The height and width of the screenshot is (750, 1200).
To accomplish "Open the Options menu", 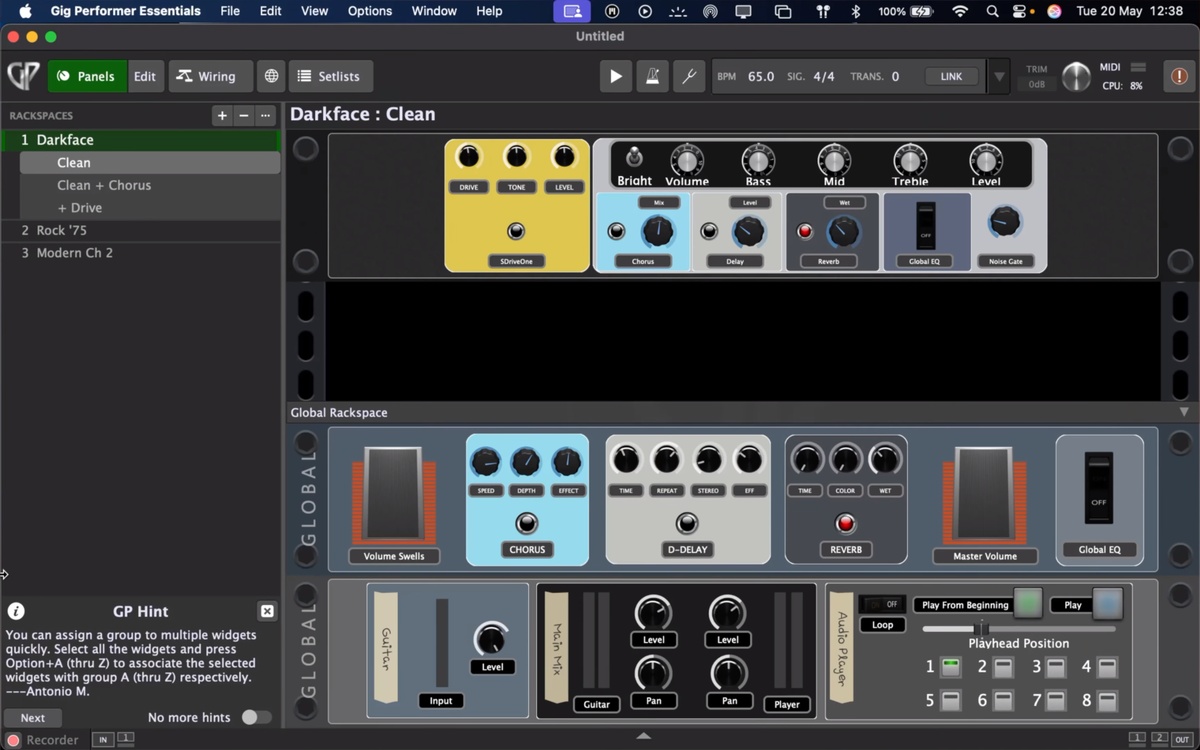I will point(369,11).
